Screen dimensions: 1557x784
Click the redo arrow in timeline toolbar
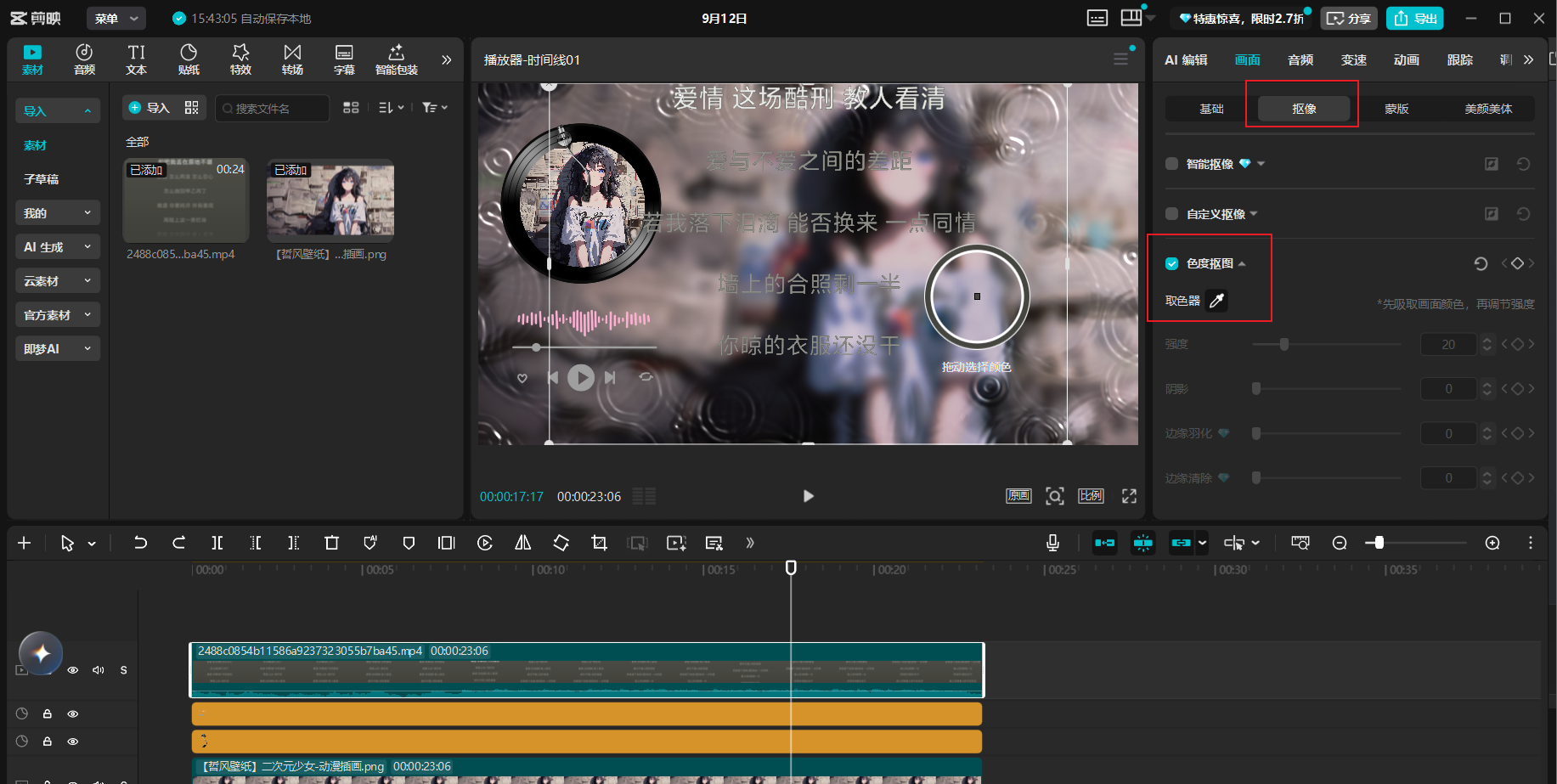pyautogui.click(x=178, y=543)
